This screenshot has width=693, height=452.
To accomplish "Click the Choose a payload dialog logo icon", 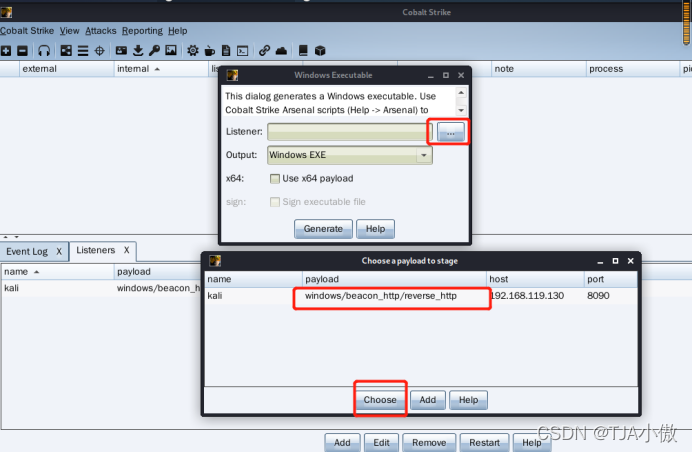I will click(x=215, y=261).
